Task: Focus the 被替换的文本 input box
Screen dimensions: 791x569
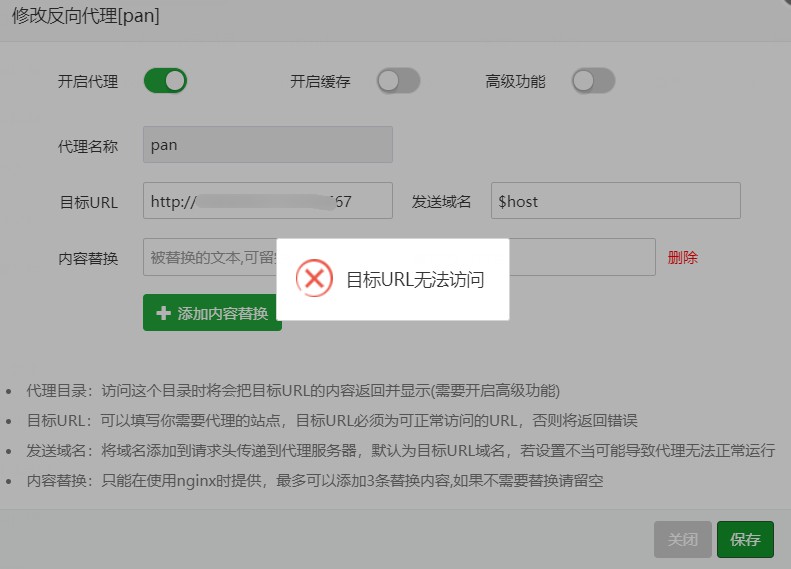Action: (x=210, y=257)
